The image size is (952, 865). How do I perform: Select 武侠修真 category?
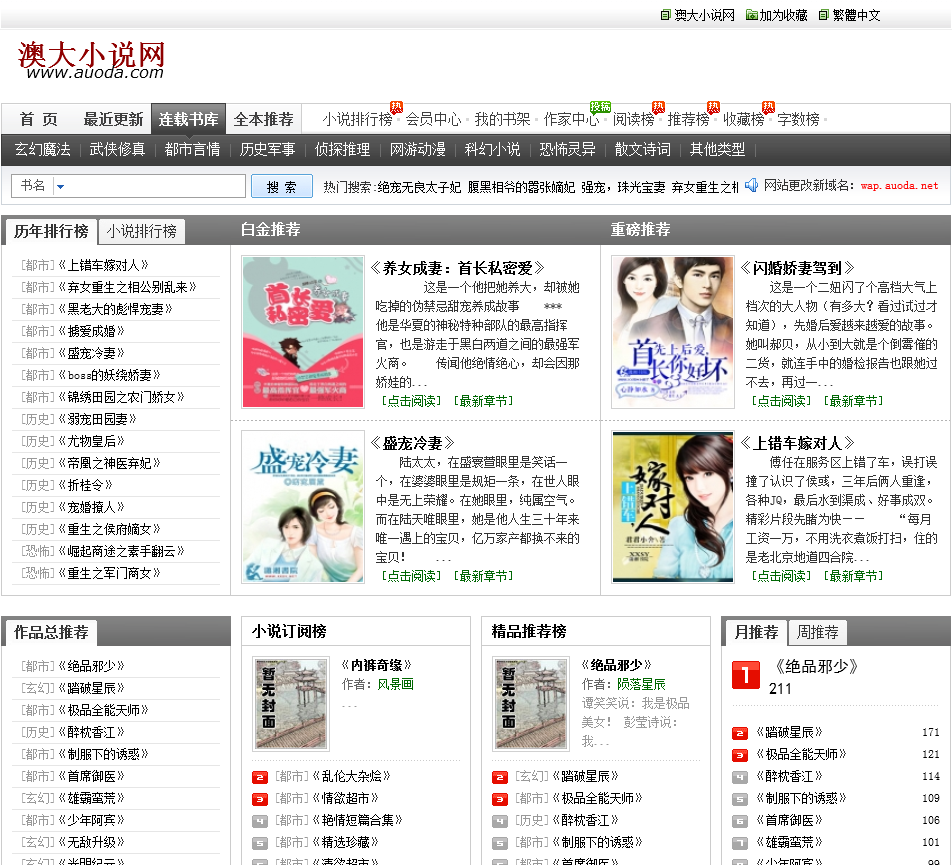[117, 149]
